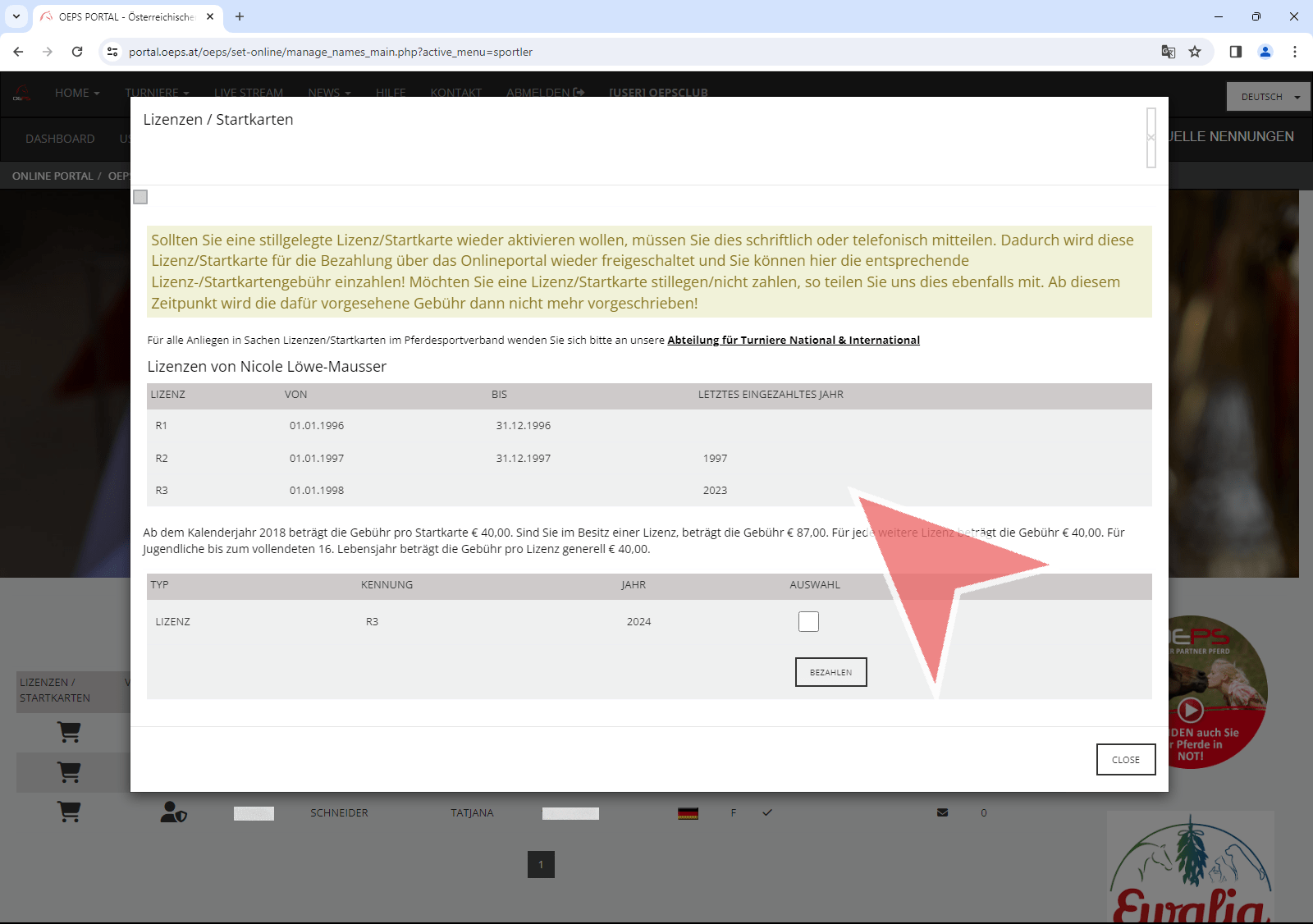Close the dialog with the CLOSE button
The height and width of the screenshot is (924, 1313).
[1125, 760]
